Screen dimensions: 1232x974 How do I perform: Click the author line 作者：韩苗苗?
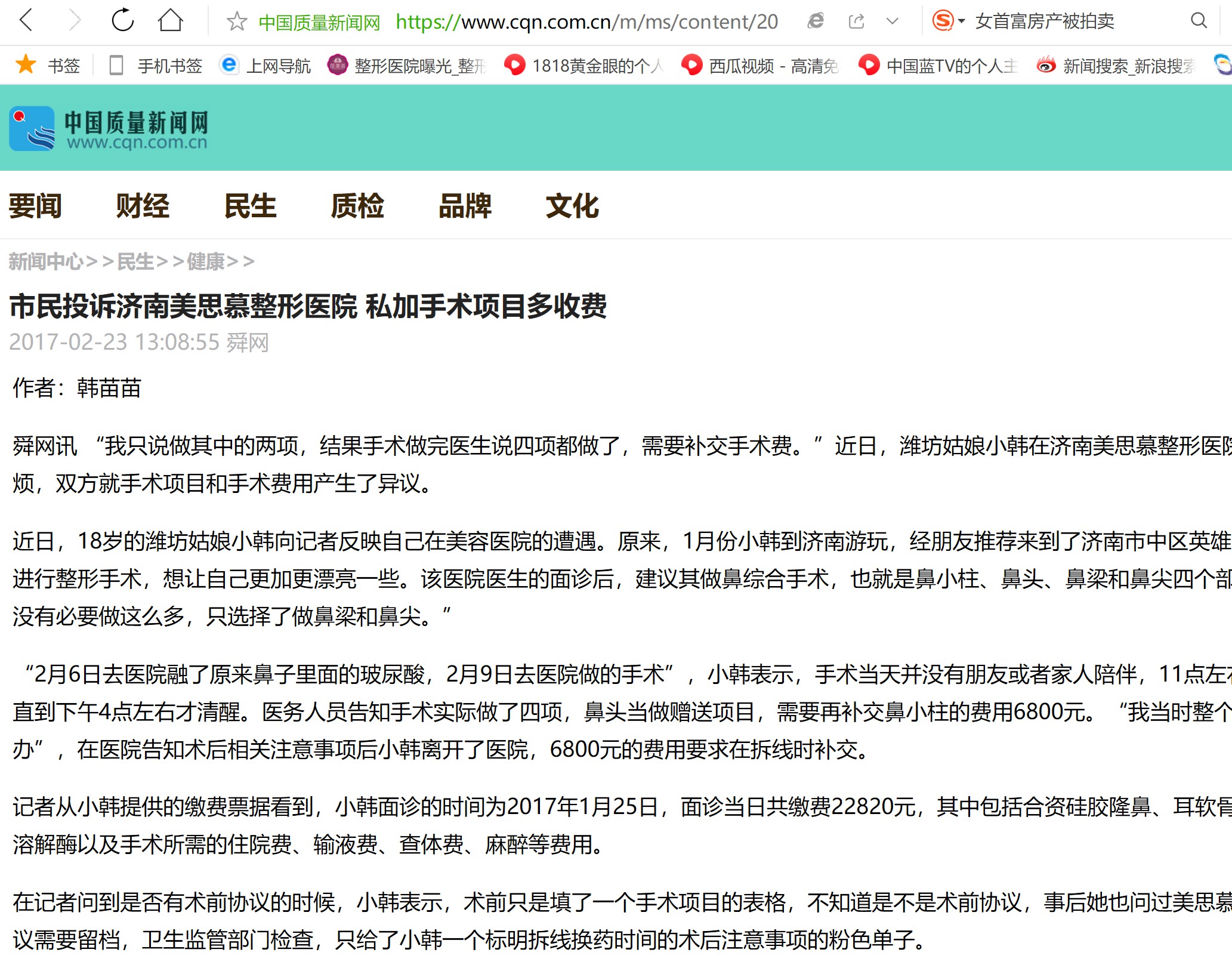[x=77, y=388]
